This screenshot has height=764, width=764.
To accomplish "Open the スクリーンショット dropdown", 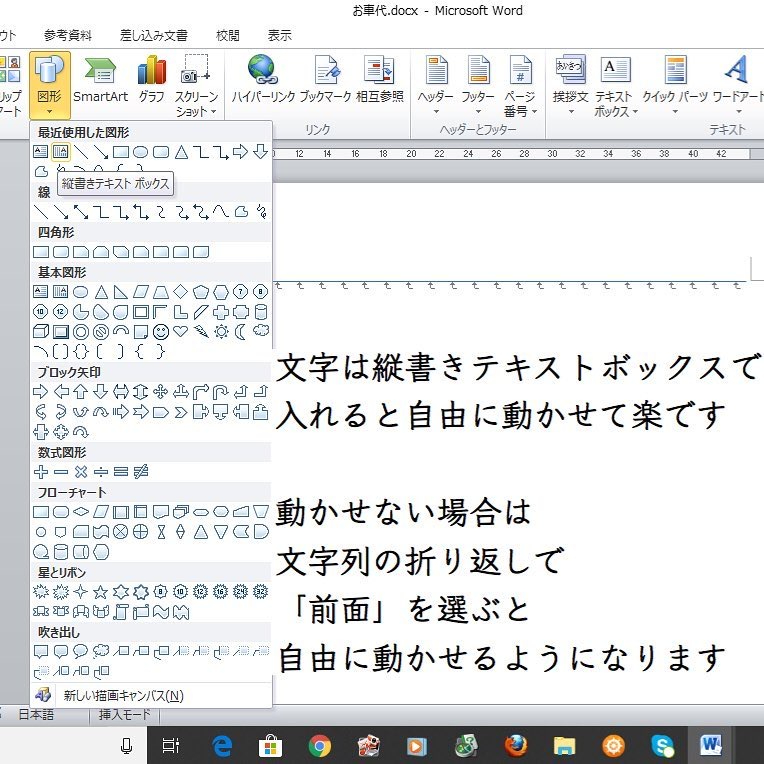I will [x=196, y=85].
